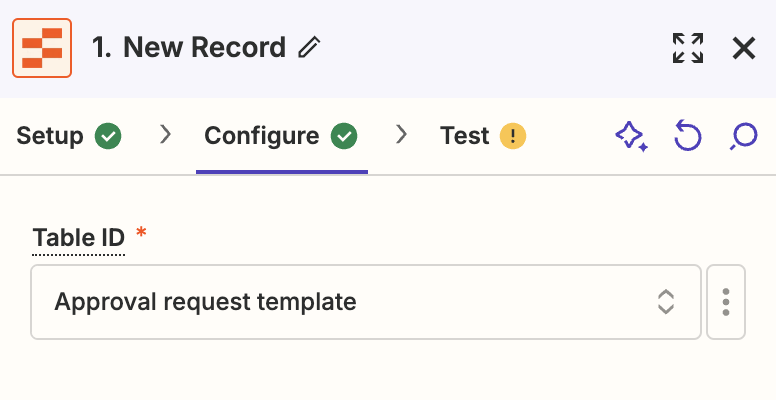Screen dimensions: 776x400
Task: Select the Configure tab
Action: pos(262,136)
